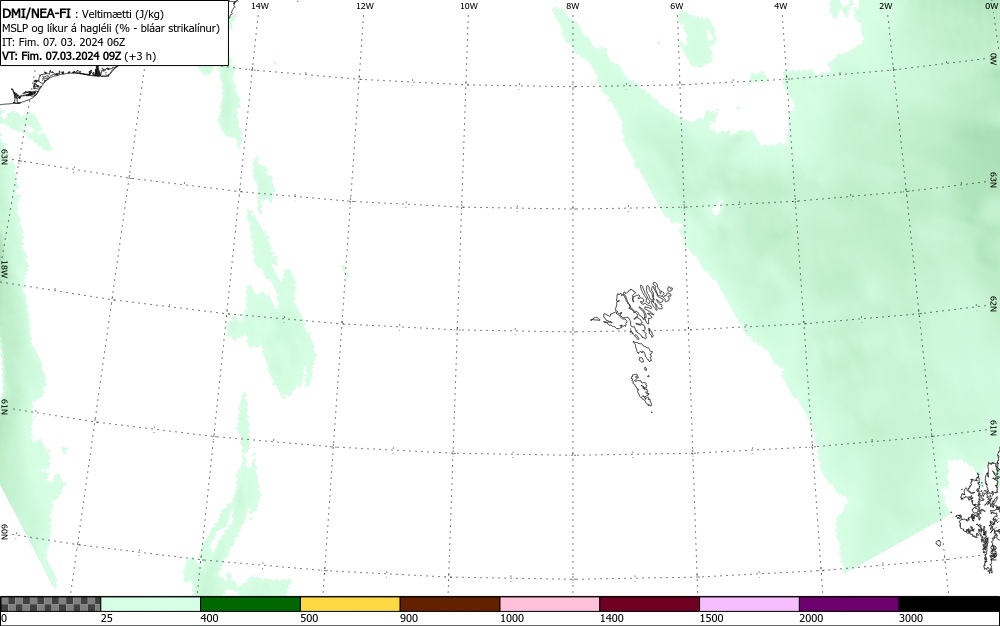Image resolution: width=1000 pixels, height=626 pixels.
Task: Click the Iceland coastline outline at top left
Action: pos(57,83)
